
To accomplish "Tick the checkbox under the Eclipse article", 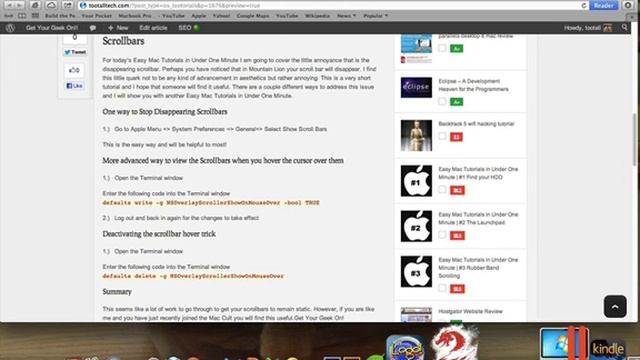I will 442,101.
